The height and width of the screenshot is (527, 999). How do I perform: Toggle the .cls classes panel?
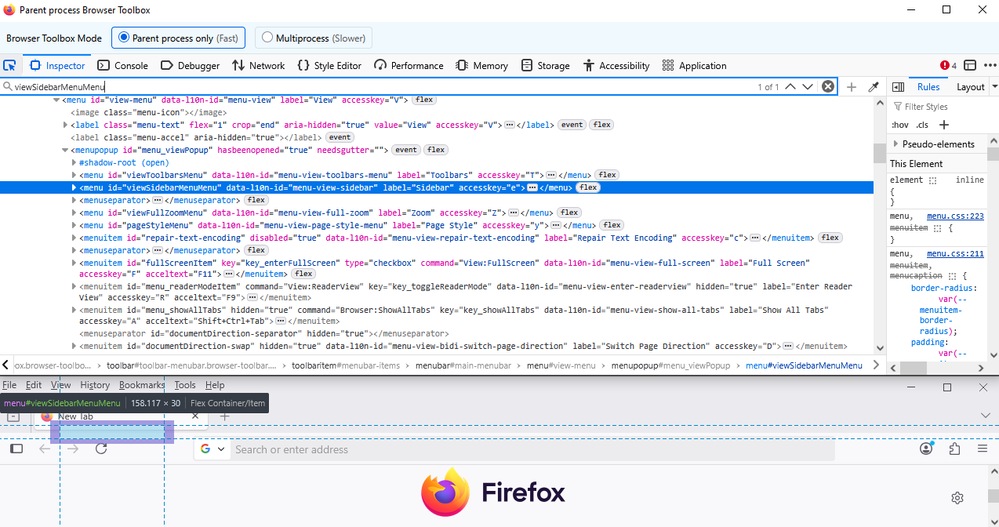point(922,125)
